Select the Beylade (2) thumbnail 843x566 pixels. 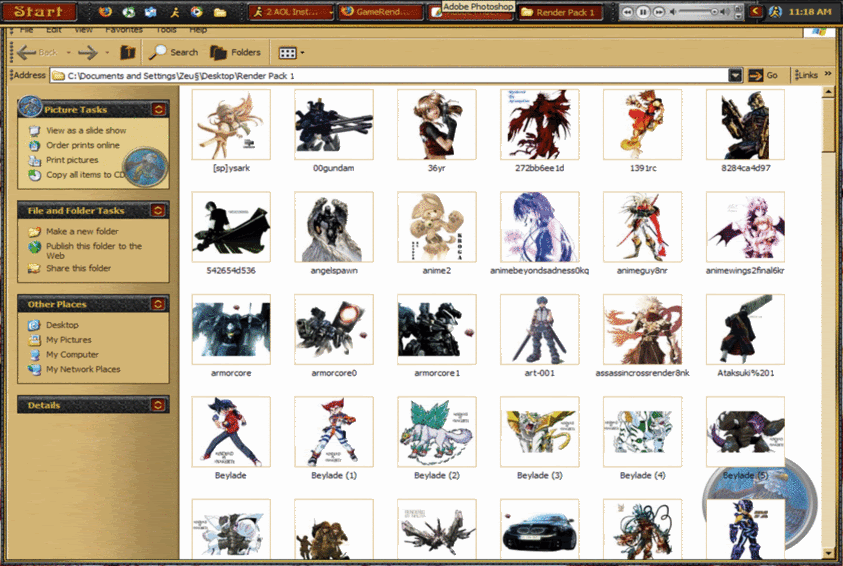pos(437,432)
